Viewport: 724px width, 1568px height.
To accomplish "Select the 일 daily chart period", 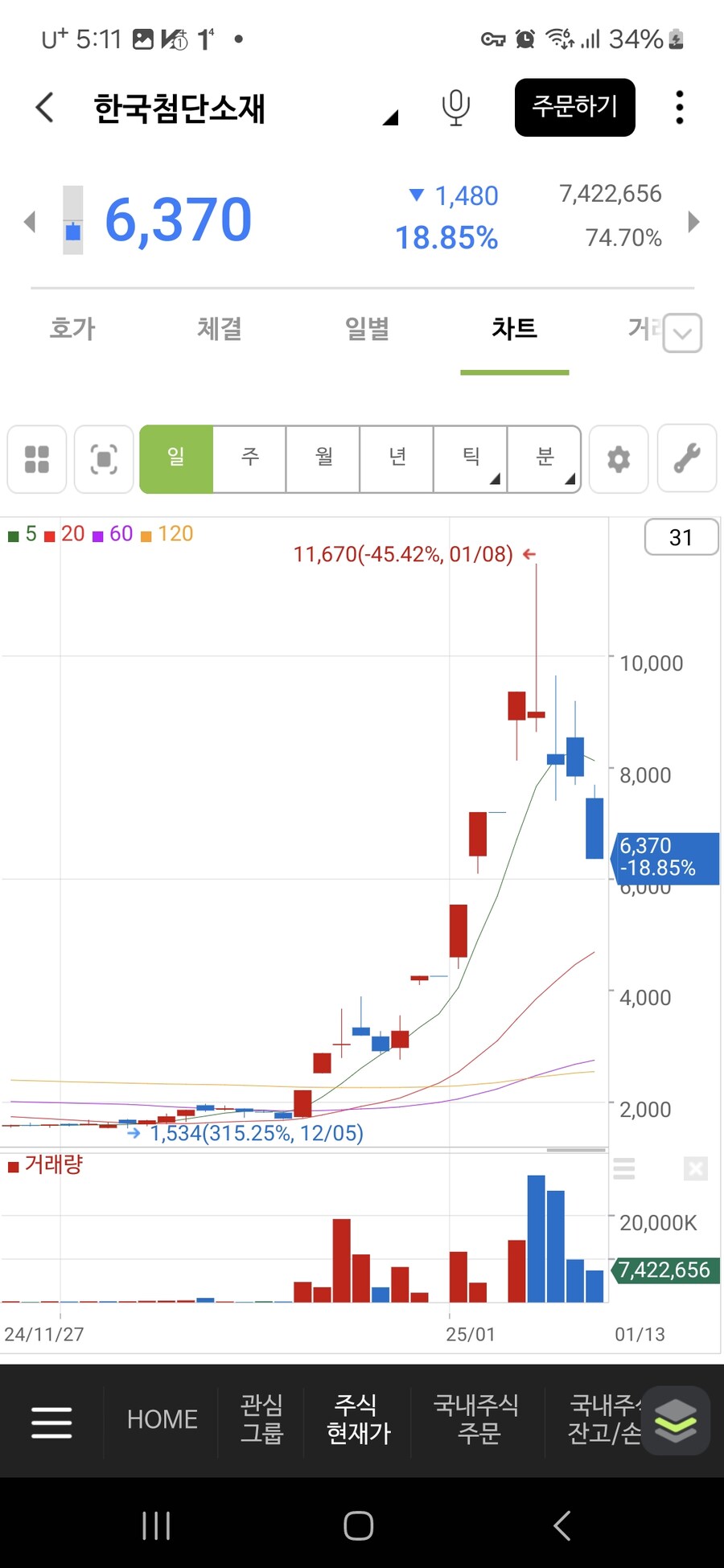I will pyautogui.click(x=176, y=458).
